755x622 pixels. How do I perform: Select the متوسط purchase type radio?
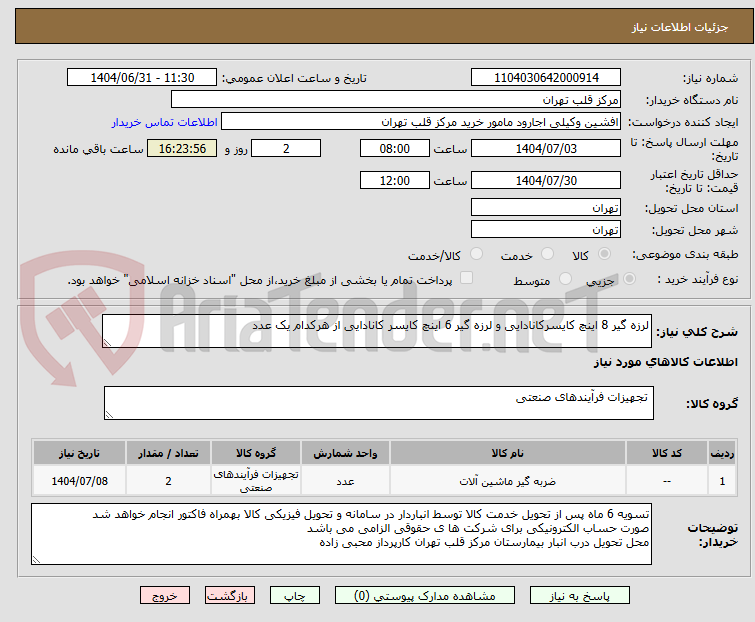pos(565,279)
